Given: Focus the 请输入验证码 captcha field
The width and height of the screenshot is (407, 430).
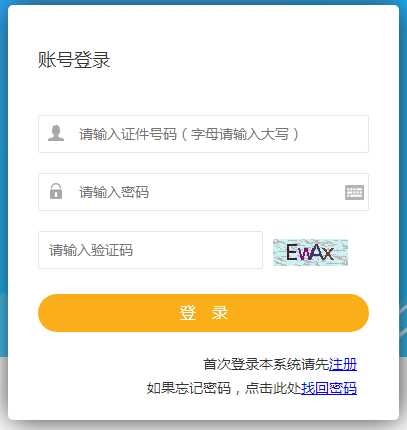Looking at the screenshot, I should 150,250.
